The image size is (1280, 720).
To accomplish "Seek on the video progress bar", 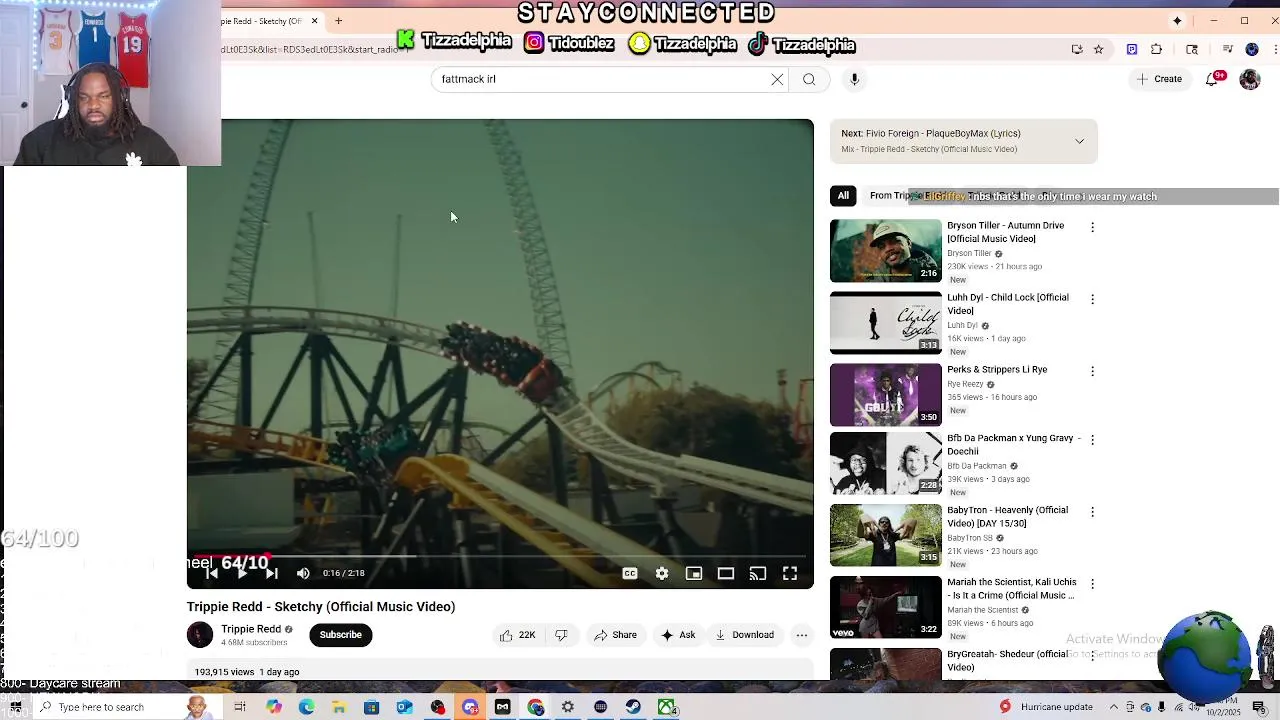I will click(x=500, y=556).
